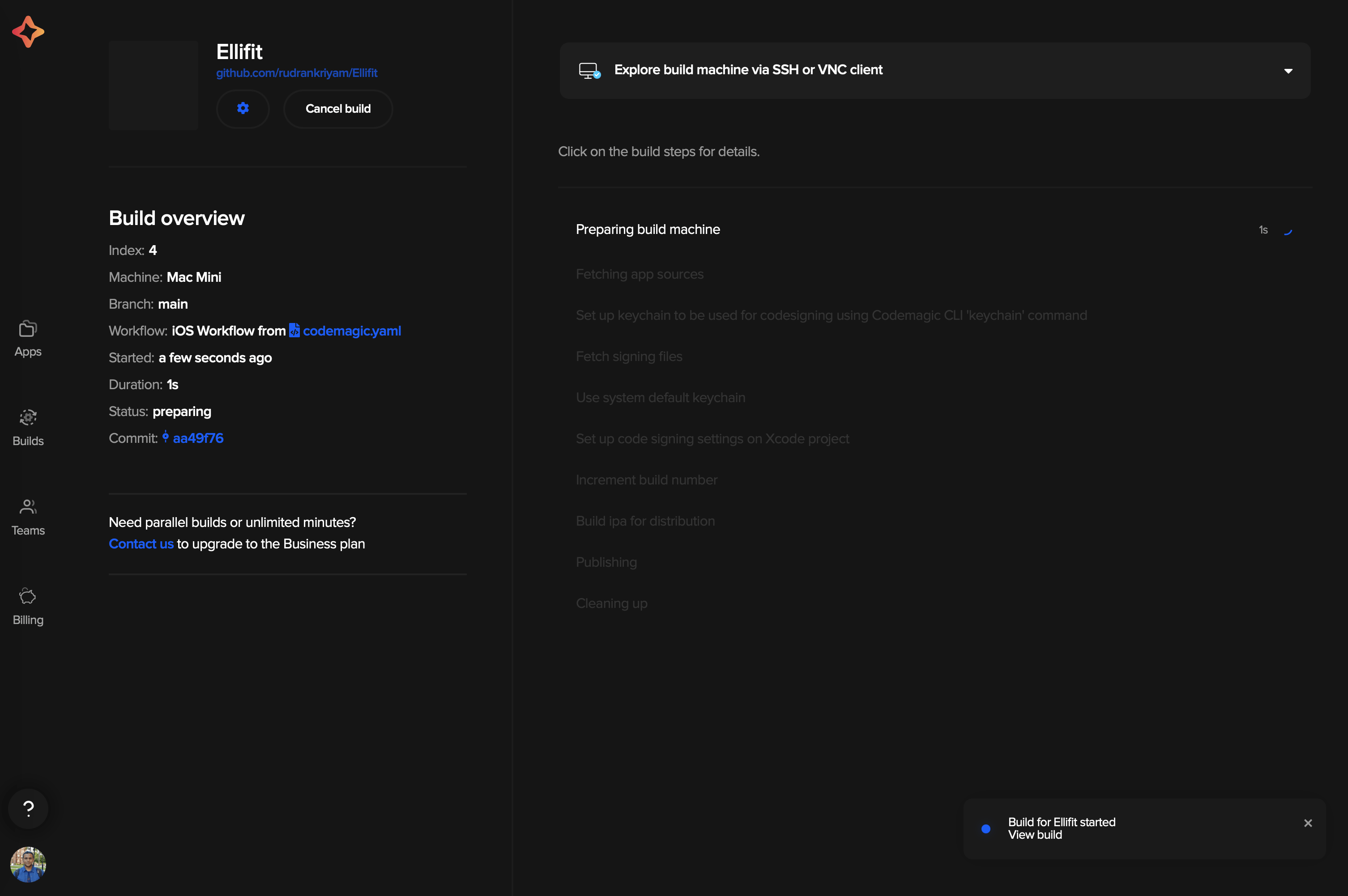Click the Machine: Mac Mini value

[x=194, y=277]
